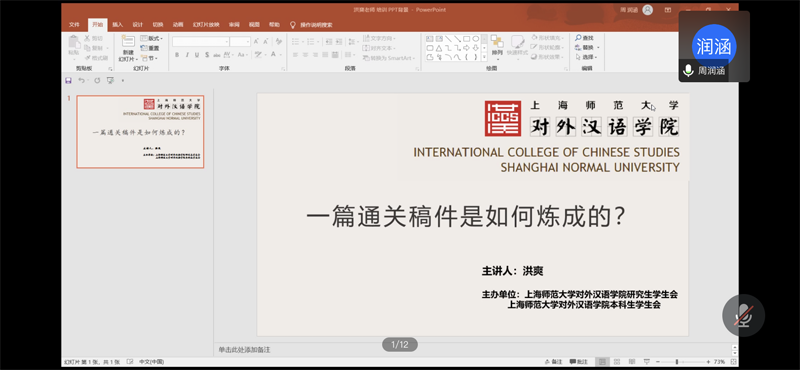Viewport: 800px width, 370px height.
Task: Switch to Slide Sorter view in status bar
Action: pyautogui.click(x=617, y=362)
